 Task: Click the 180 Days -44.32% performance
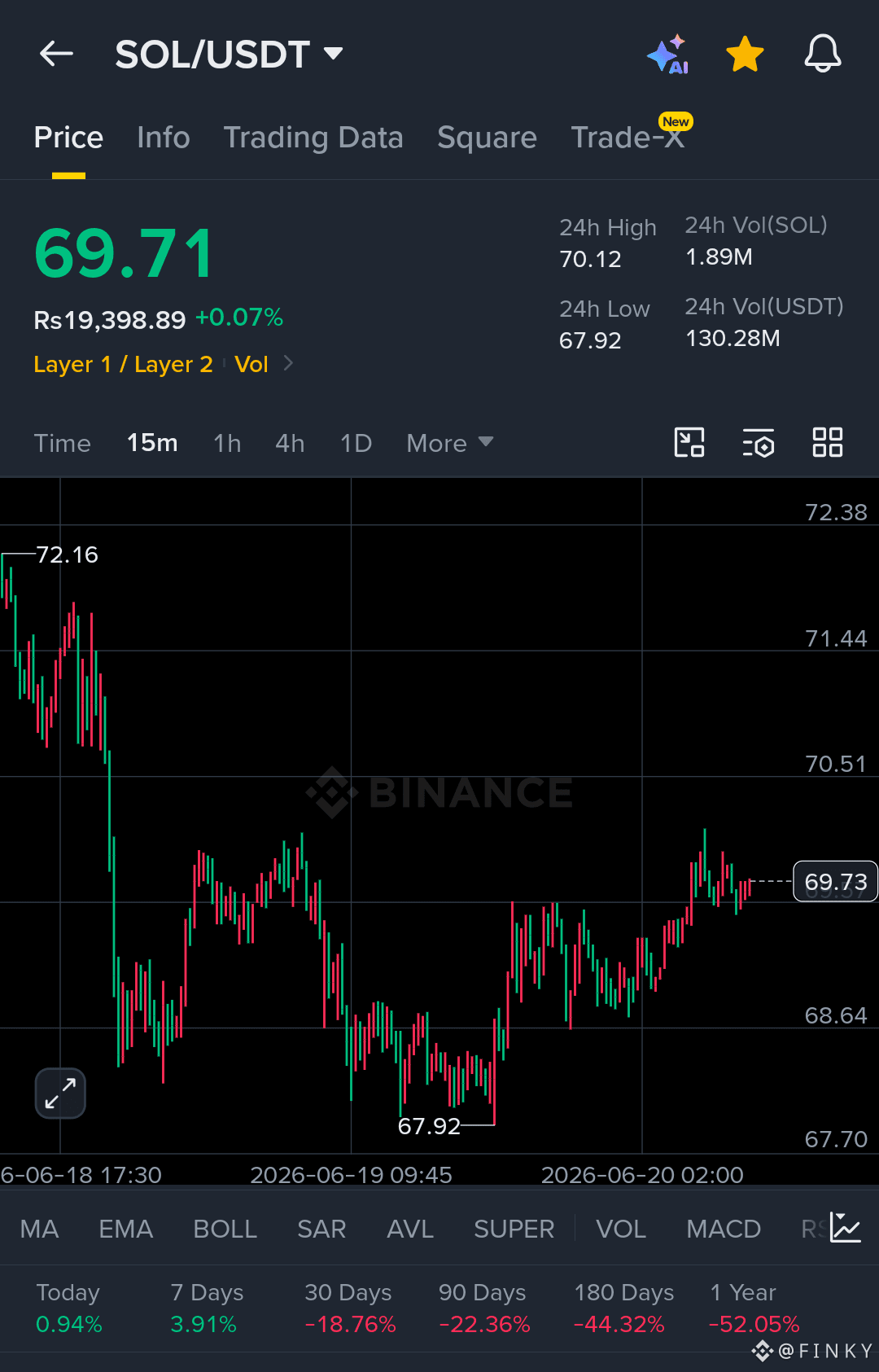tap(623, 1308)
